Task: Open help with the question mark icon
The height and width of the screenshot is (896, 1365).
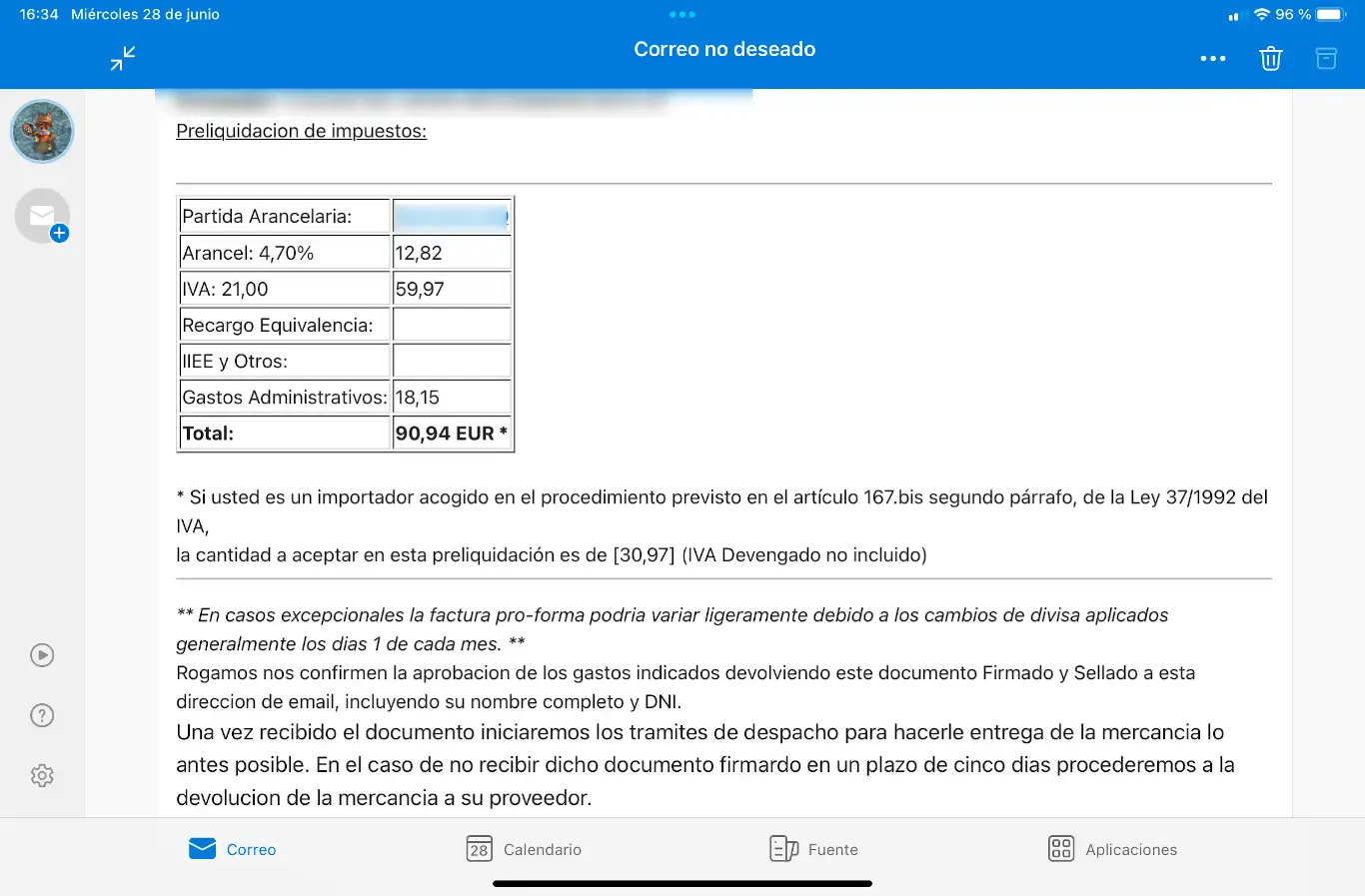Action: click(42, 715)
